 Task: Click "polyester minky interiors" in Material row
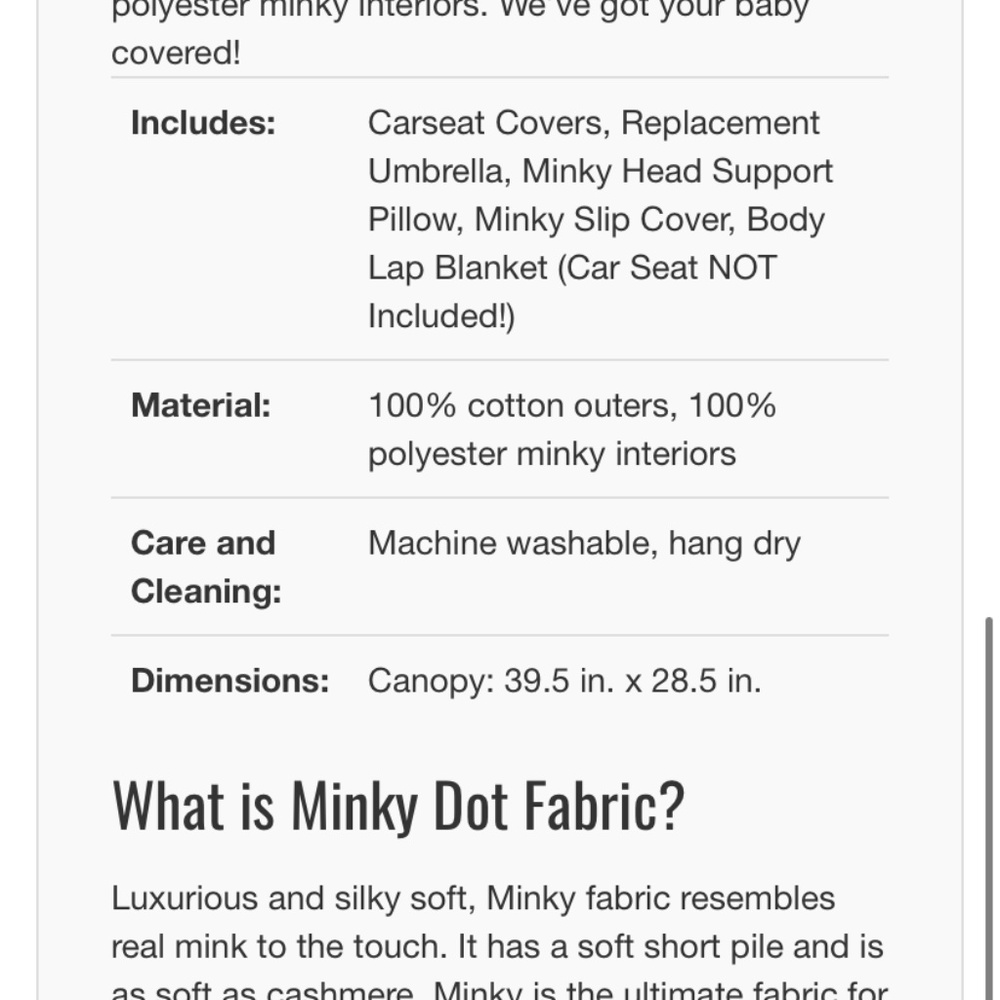click(552, 454)
